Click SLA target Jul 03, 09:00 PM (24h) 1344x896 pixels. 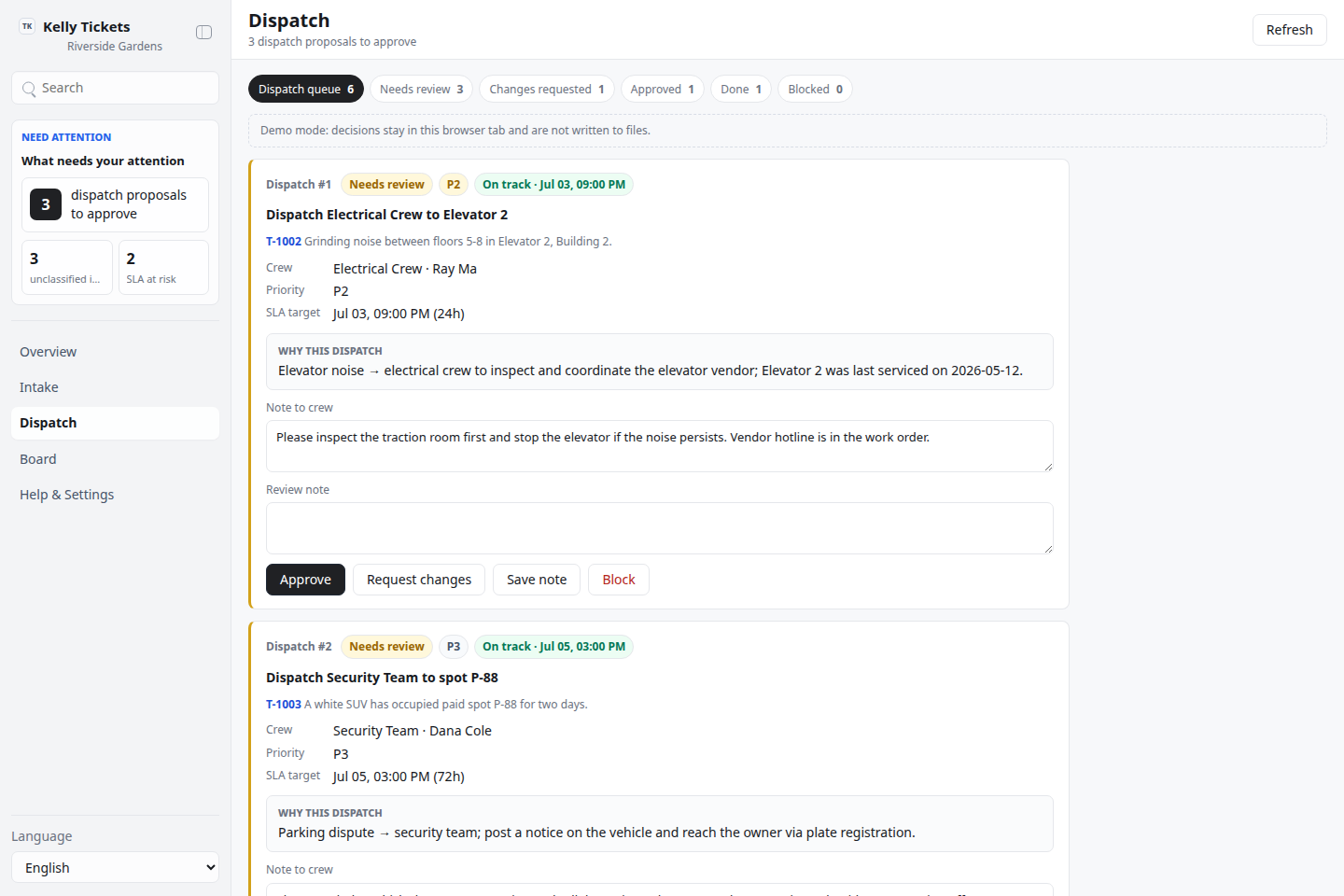click(399, 314)
